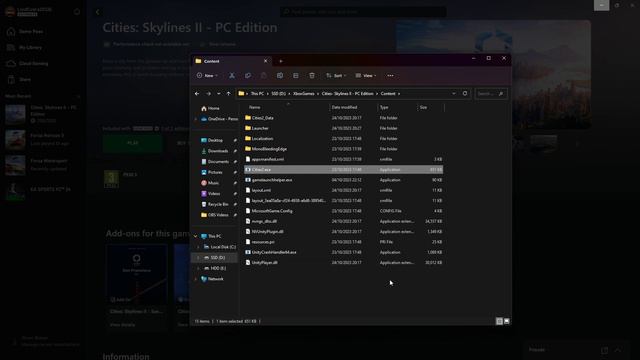Open the View dropdown menu
640x360 pixels.
[366, 76]
